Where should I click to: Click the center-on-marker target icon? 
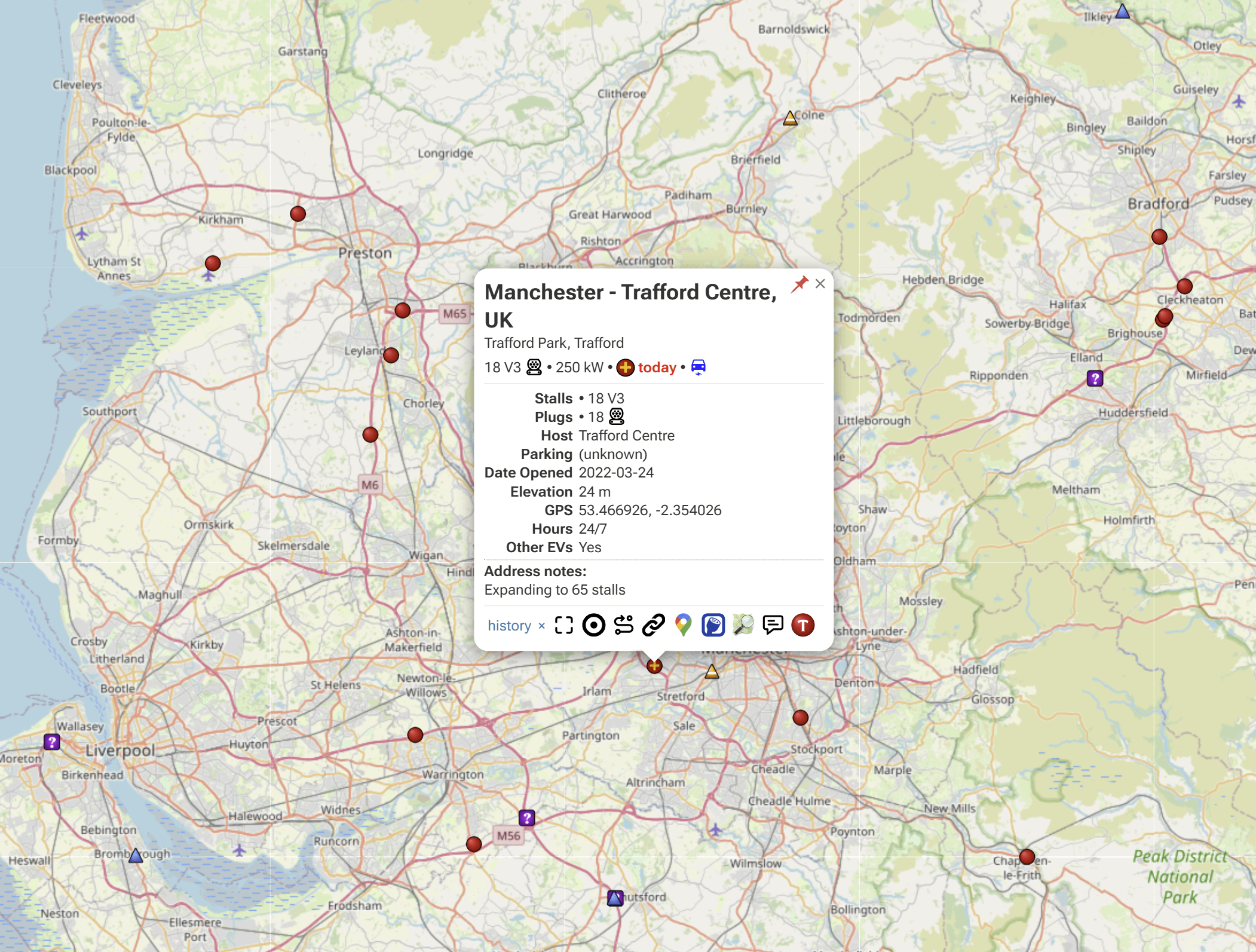pos(593,625)
